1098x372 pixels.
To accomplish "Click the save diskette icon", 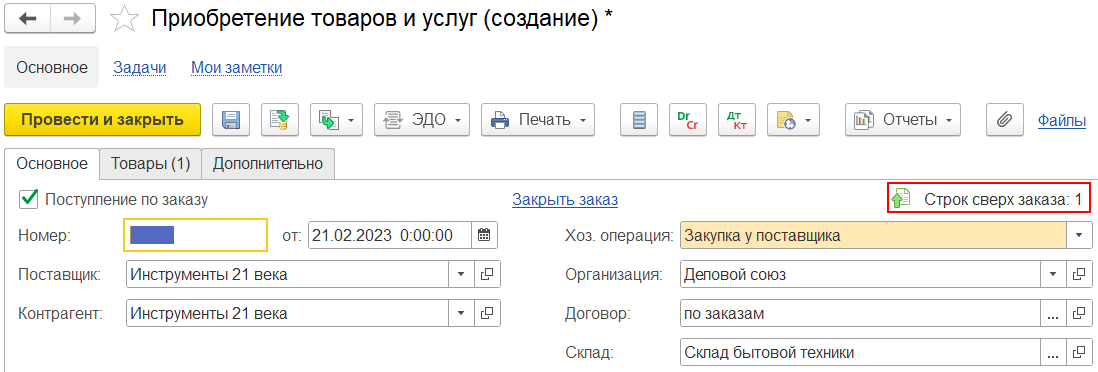I will [x=231, y=120].
